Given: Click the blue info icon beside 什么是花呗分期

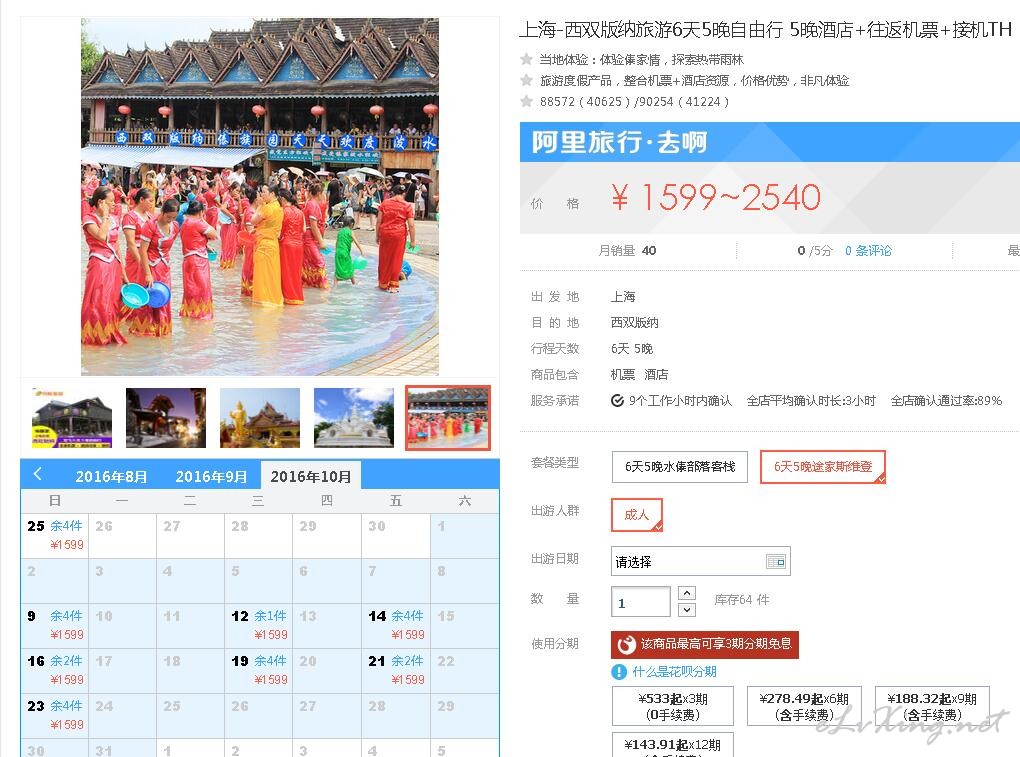Looking at the screenshot, I should pos(619,672).
